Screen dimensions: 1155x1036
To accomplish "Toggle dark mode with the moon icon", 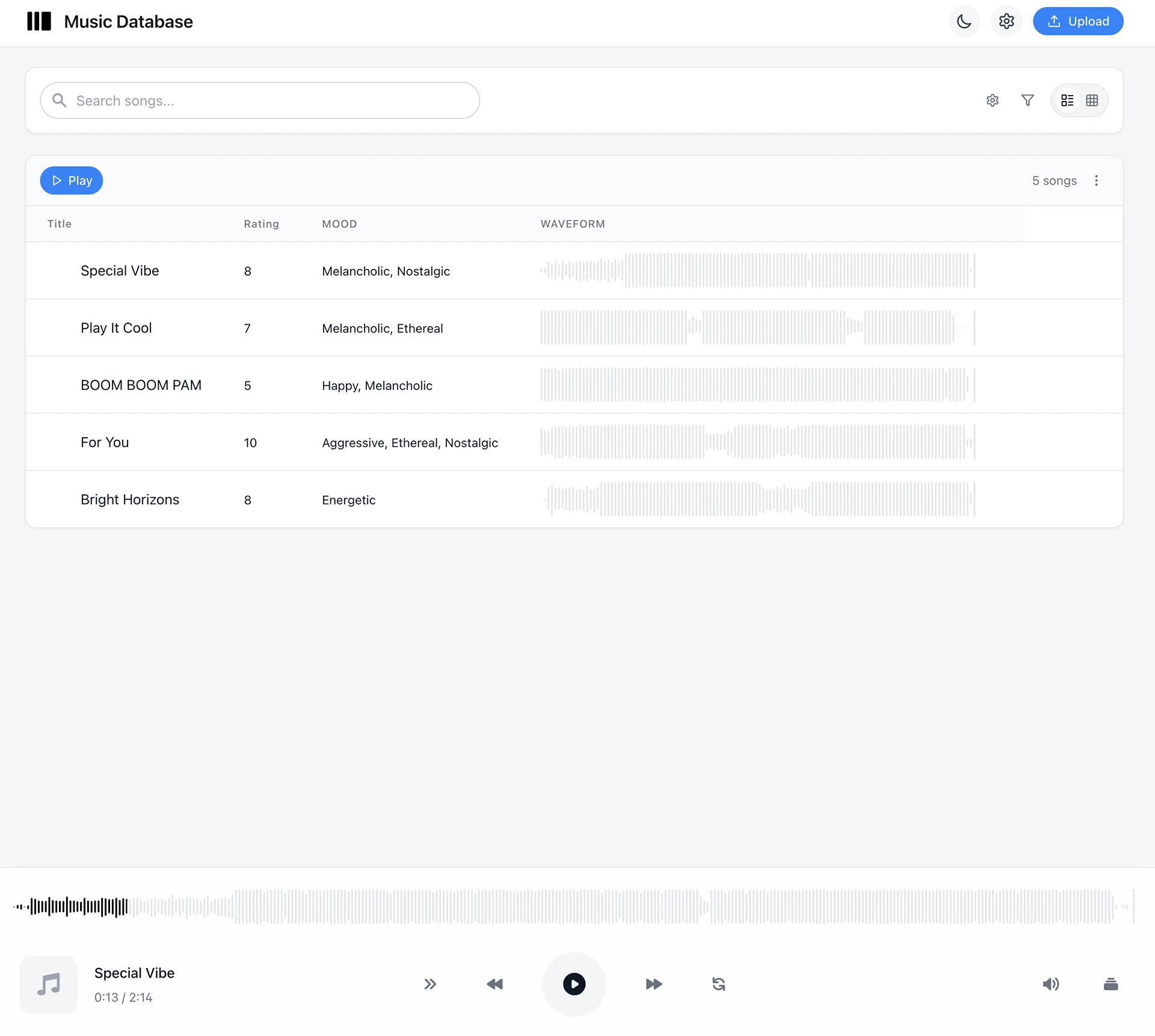I will [964, 21].
